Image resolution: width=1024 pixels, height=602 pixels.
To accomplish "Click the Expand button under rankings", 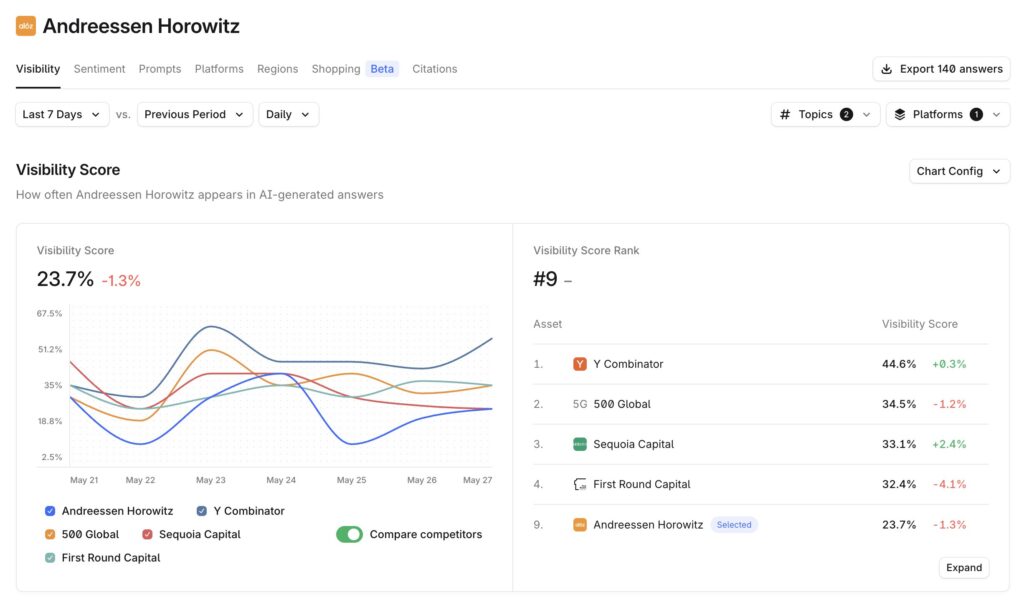I will (x=964, y=567).
